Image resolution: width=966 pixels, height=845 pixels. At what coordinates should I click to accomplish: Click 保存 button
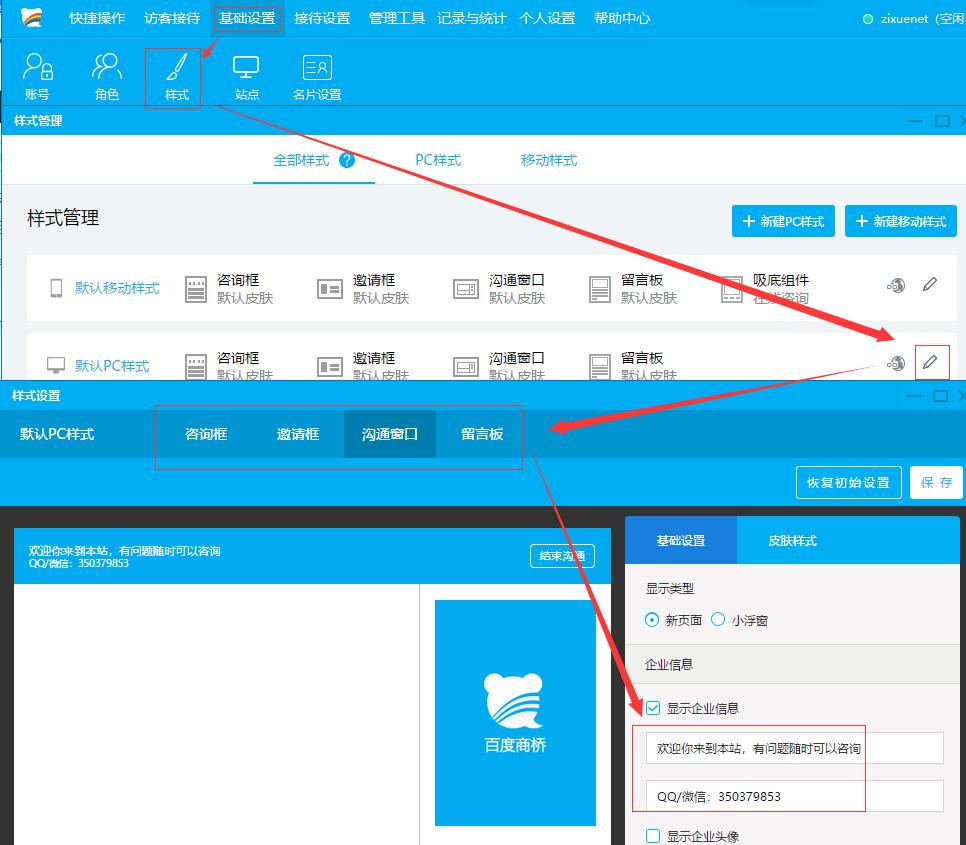pyautogui.click(x=936, y=482)
